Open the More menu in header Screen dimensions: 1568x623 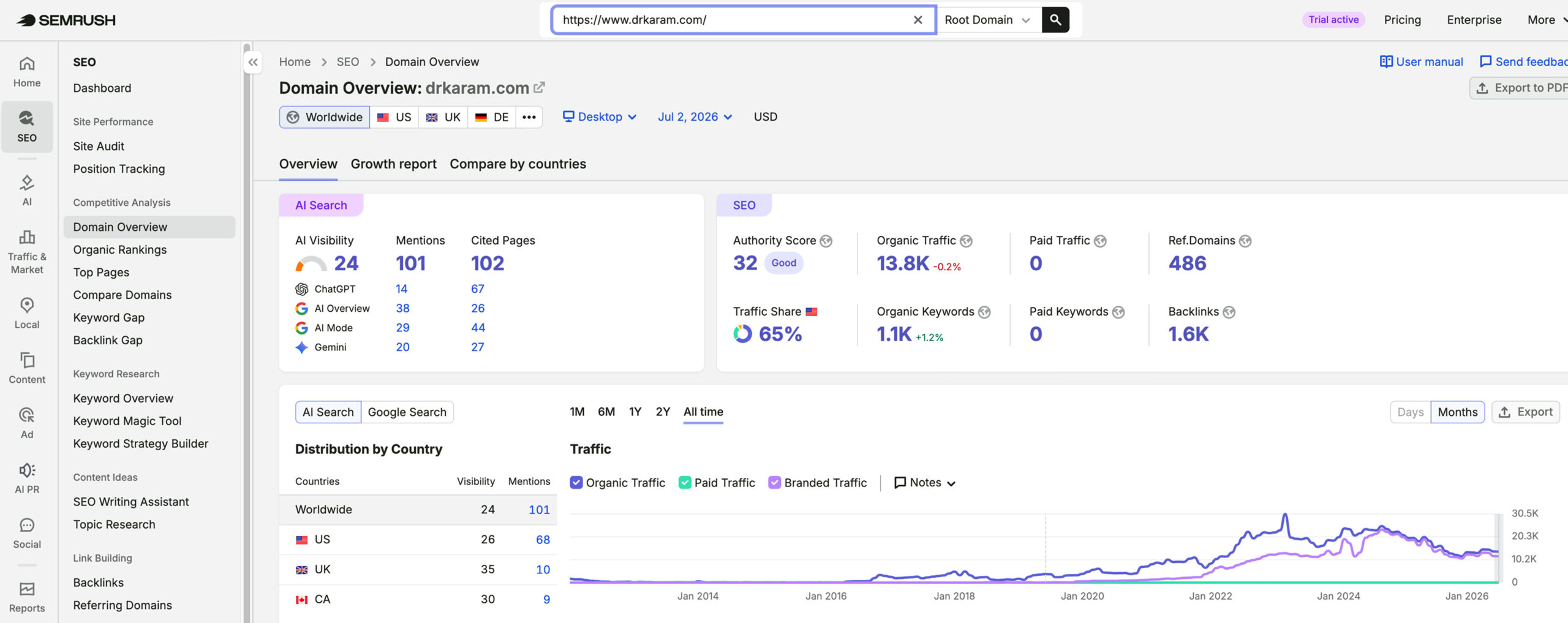1547,20
